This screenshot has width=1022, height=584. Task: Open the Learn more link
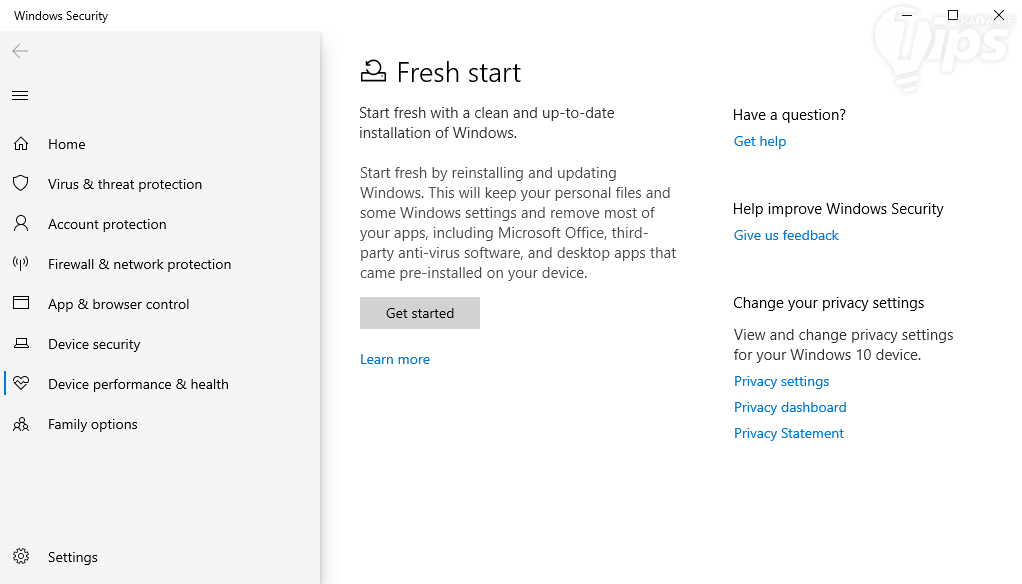point(395,360)
